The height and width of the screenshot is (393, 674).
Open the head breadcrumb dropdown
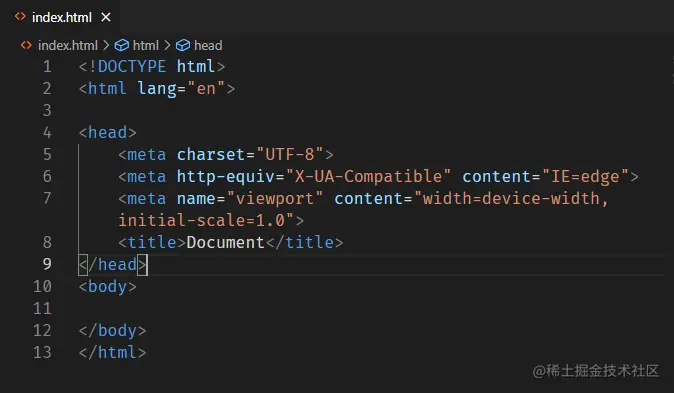208,45
